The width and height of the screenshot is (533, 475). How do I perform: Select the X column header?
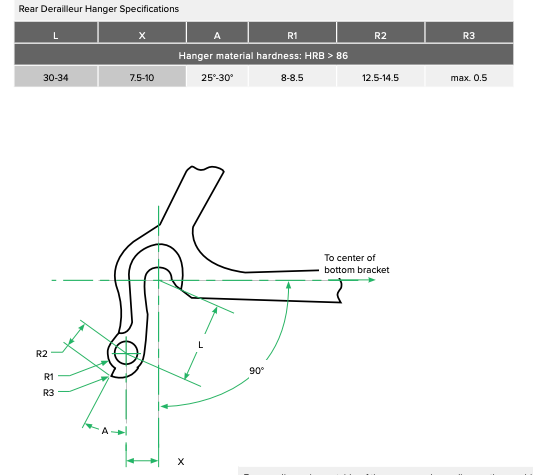[x=142, y=33]
